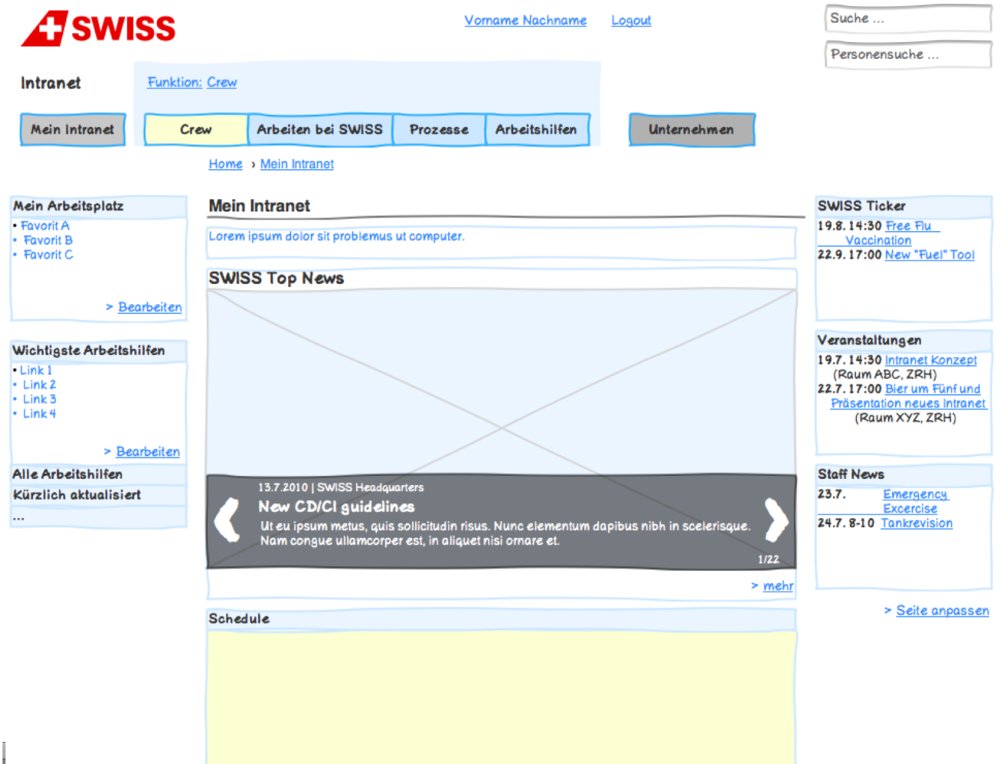Click the Seite anpassen link

pyautogui.click(x=942, y=611)
